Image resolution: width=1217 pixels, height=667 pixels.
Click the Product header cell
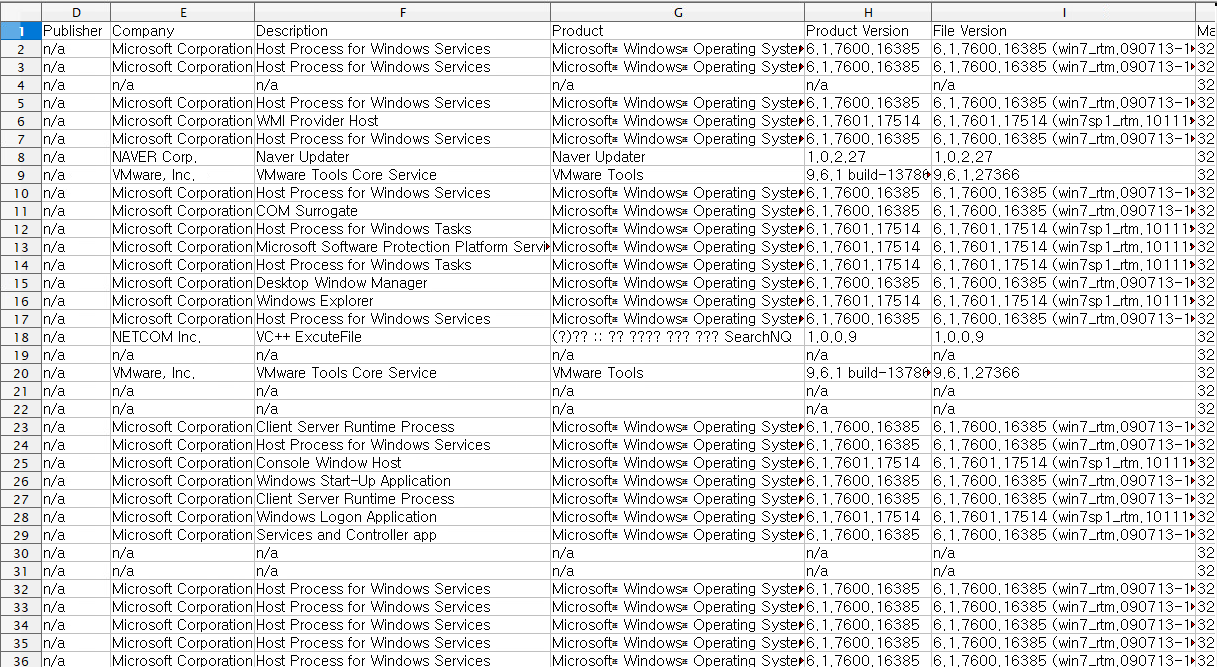tap(677, 31)
